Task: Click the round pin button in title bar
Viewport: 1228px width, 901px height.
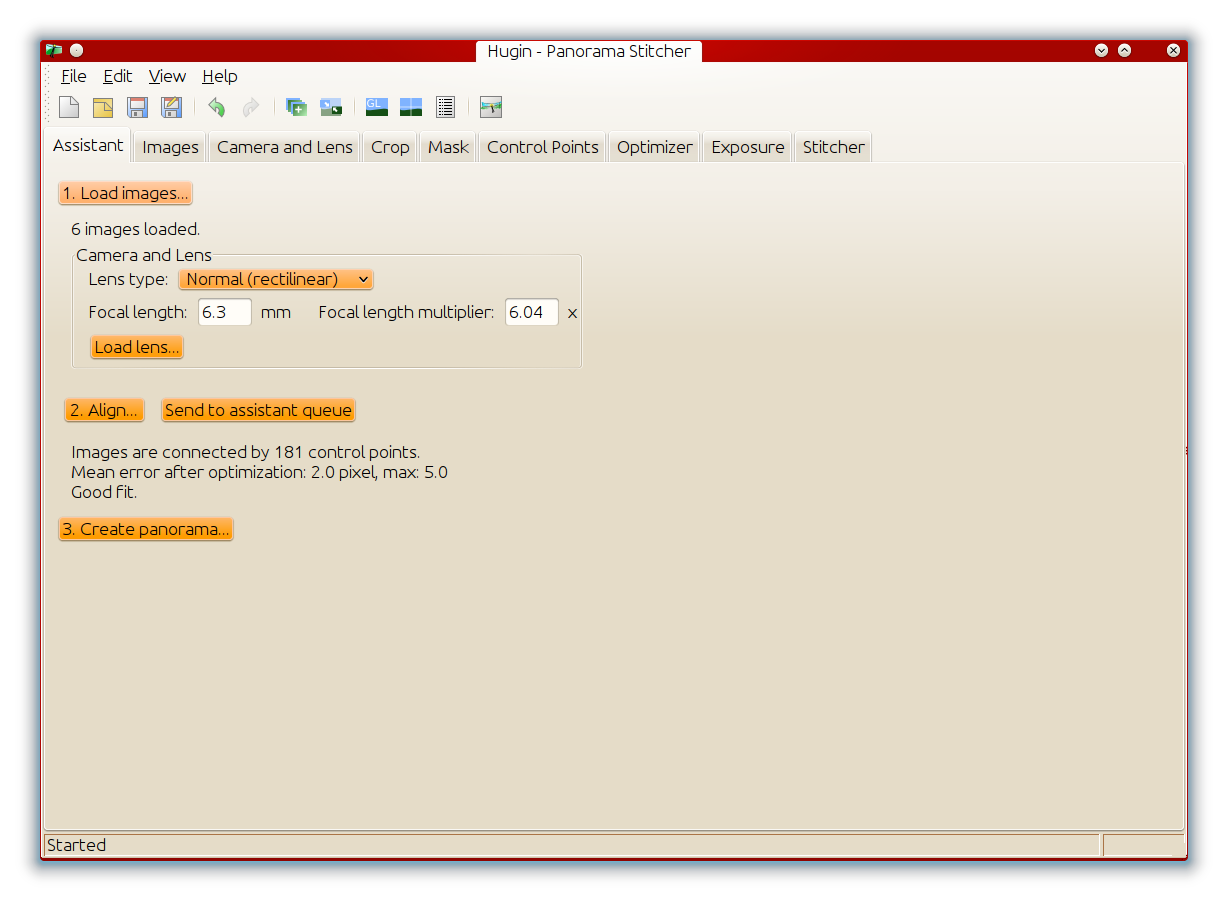Action: [x=77, y=51]
